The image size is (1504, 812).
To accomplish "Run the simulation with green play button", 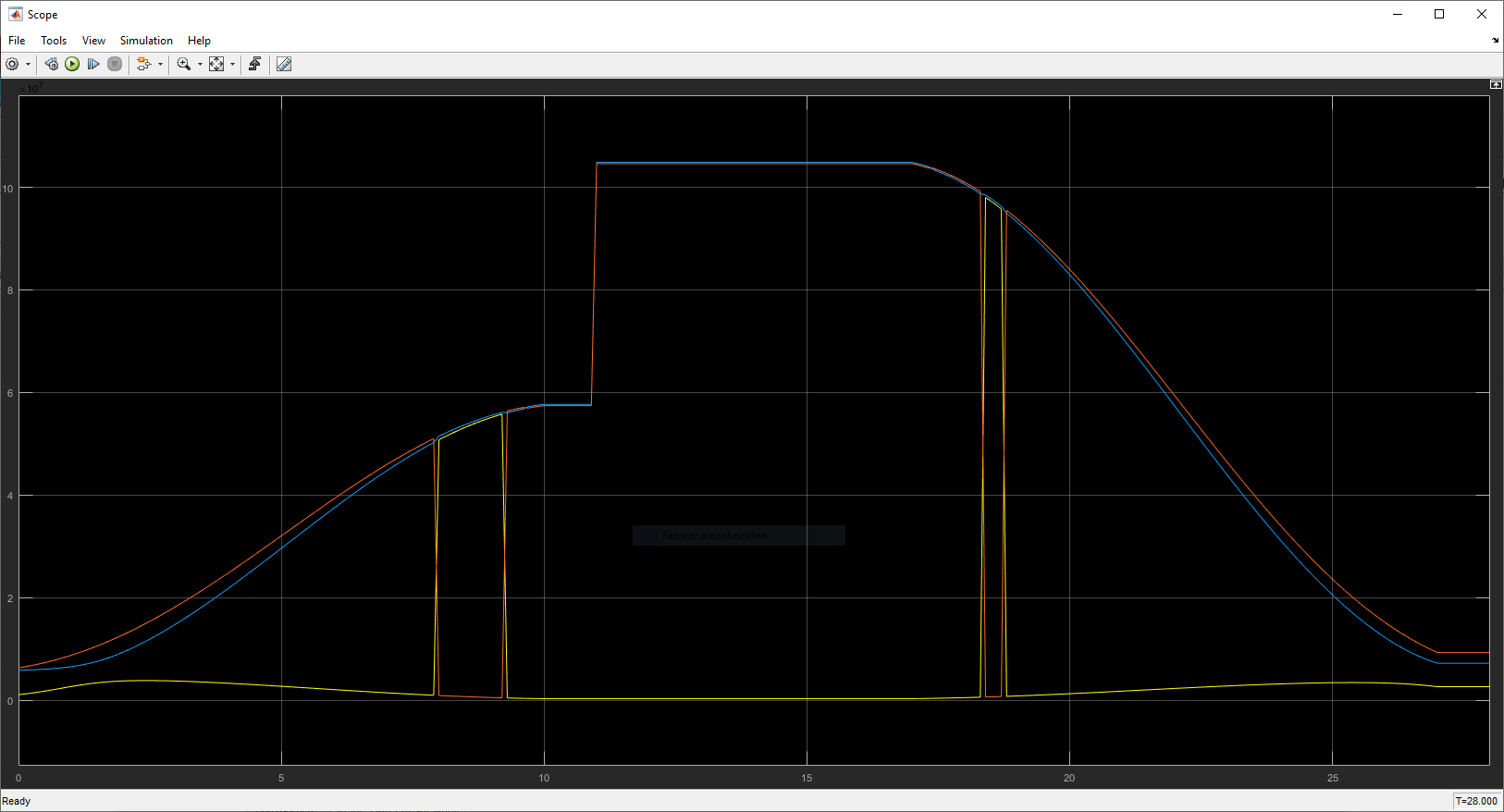I will point(72,64).
